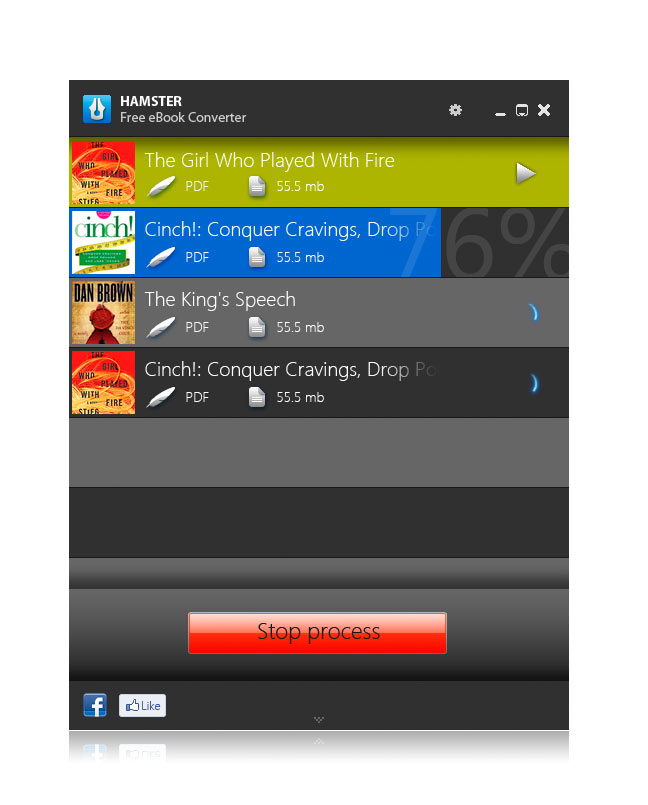The height and width of the screenshot is (805, 648).
Task: Maximize the Hamster converter window
Action: click(x=522, y=110)
